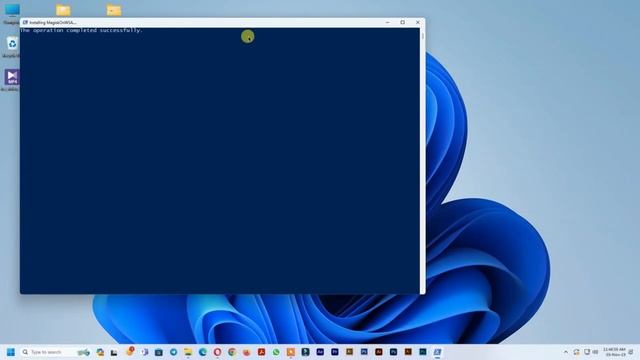Open the Windows Start menu
This screenshot has width=640, height=360.
tap(11, 352)
